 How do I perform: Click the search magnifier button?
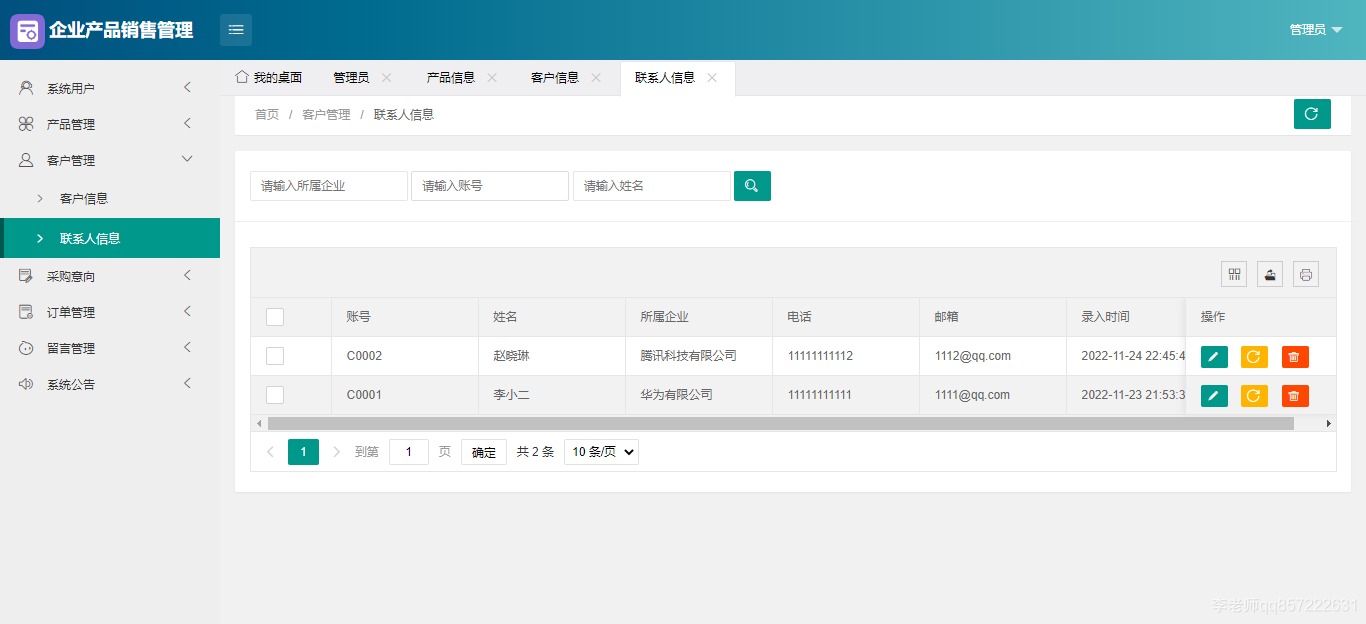point(752,186)
